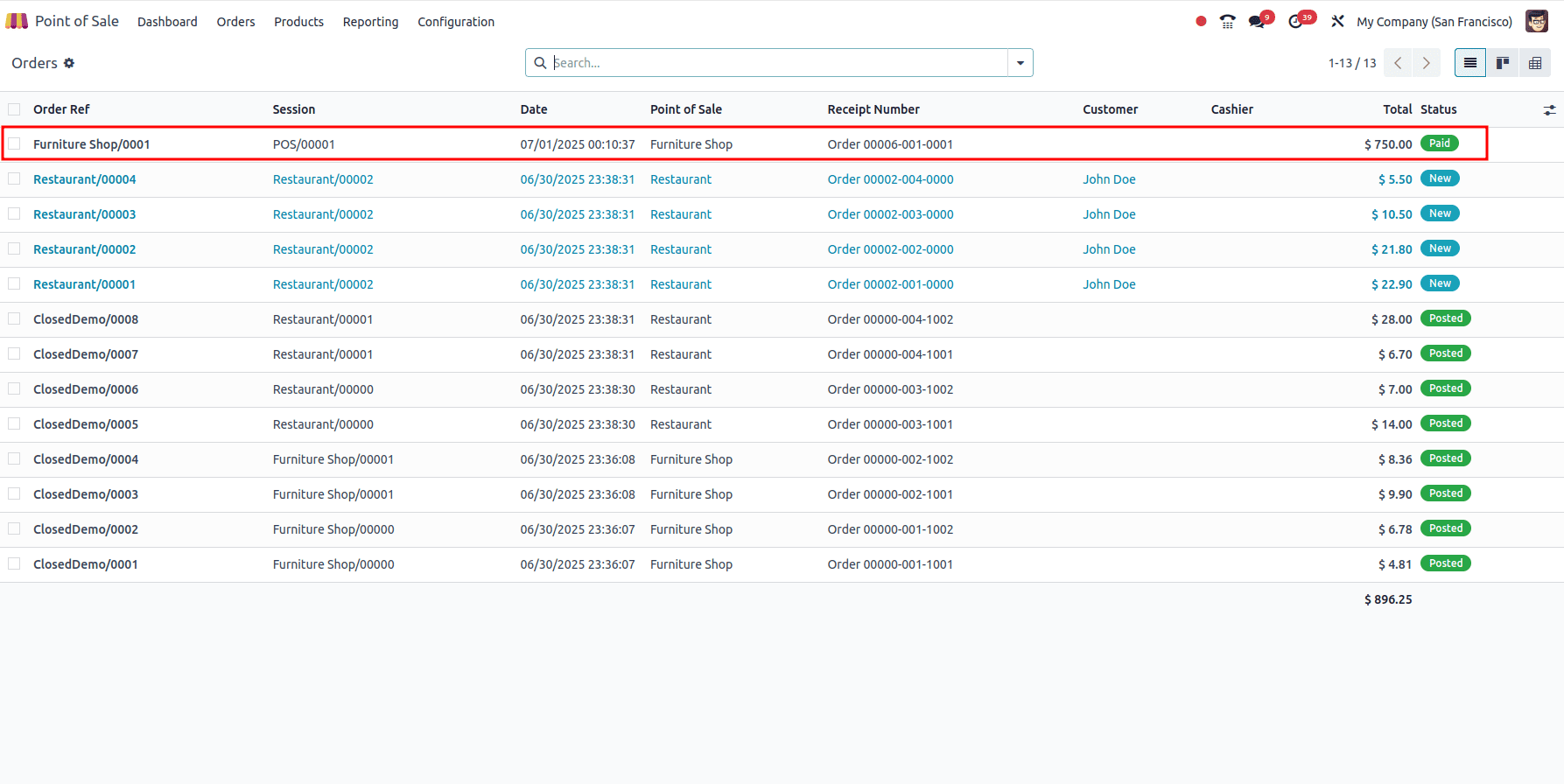This screenshot has width=1564, height=784.
Task: Click the $ 14.00 total cell
Action: tap(1392, 424)
